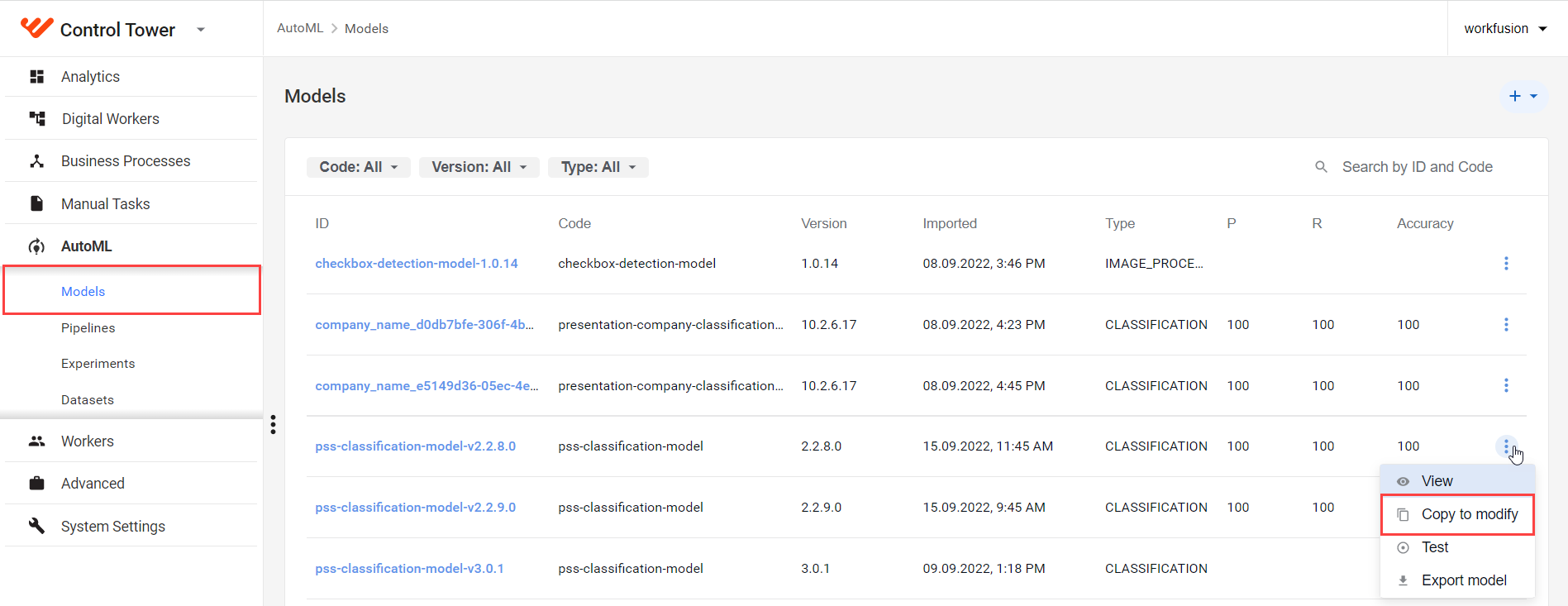Click three-dot menu for pss-classification-model-v2.2.8.0

pos(1506,446)
